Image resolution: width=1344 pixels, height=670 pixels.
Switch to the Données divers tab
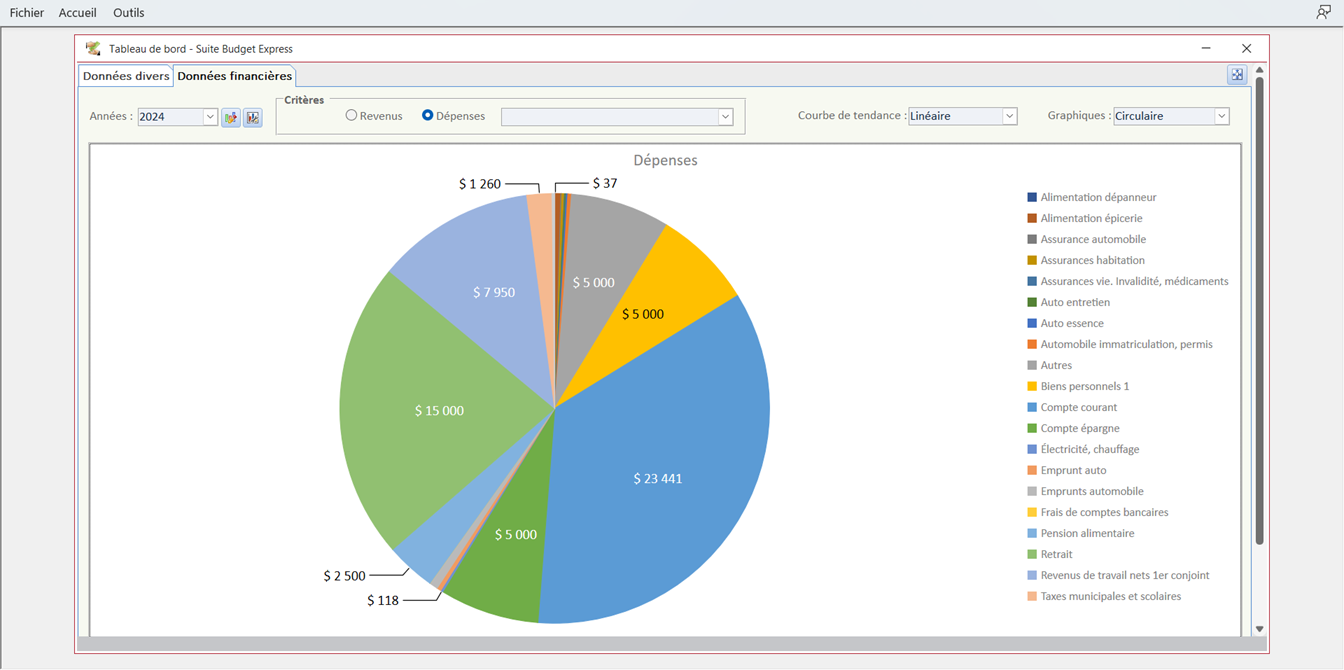(126, 76)
